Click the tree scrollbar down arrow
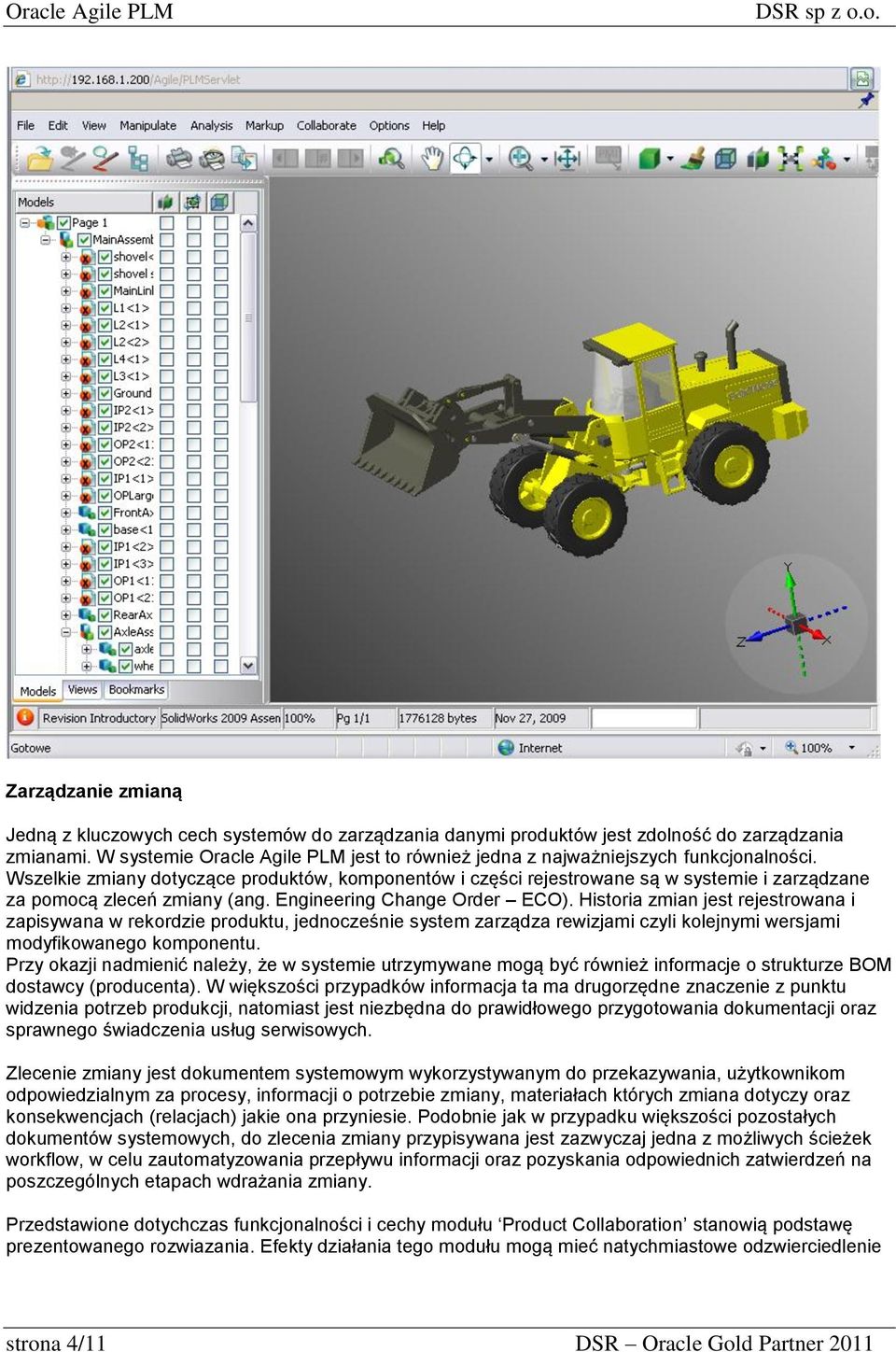The height and width of the screenshot is (1352, 896). 248,666
